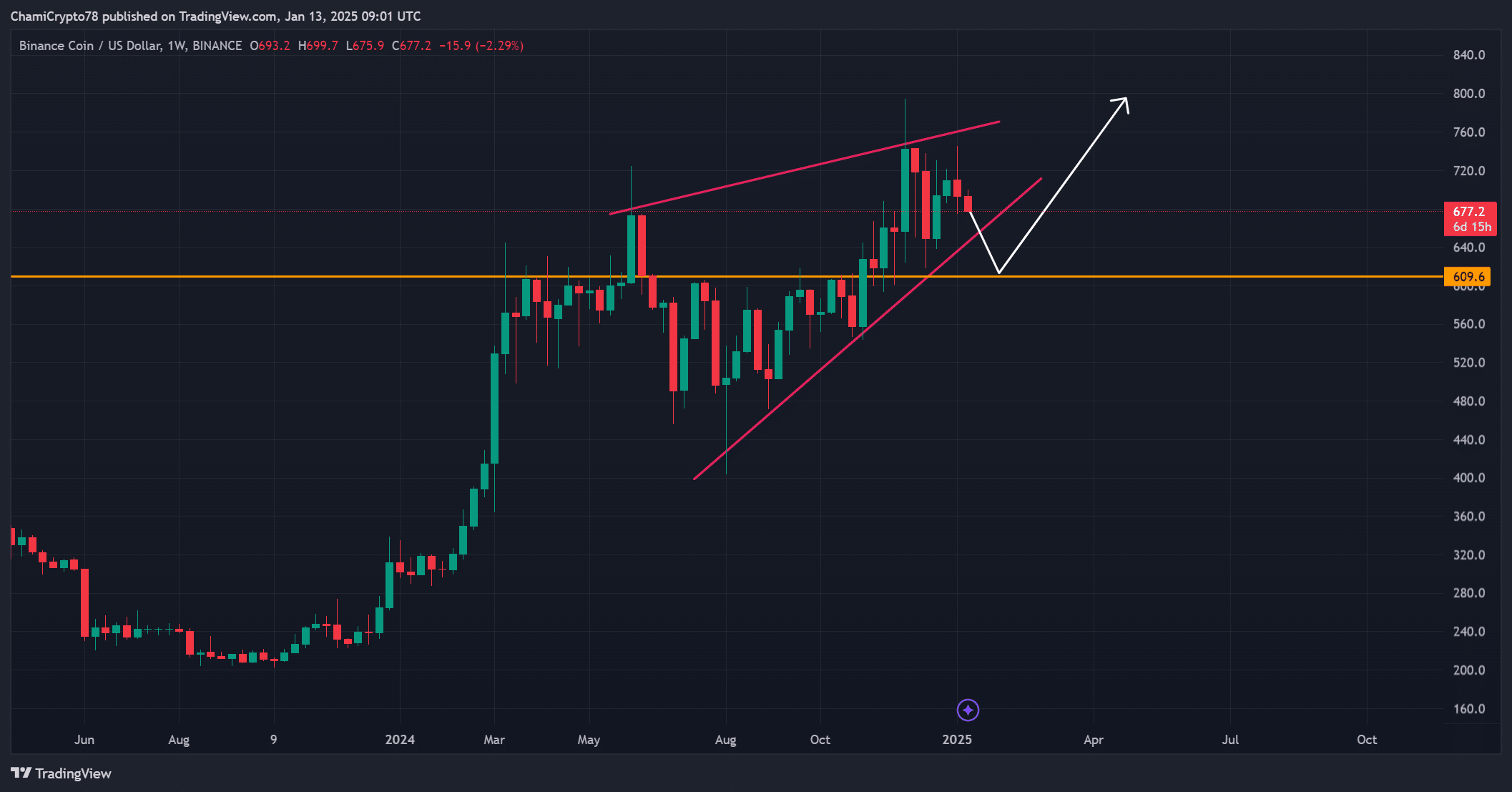Click the 320.0 price axis label

tap(1469, 555)
